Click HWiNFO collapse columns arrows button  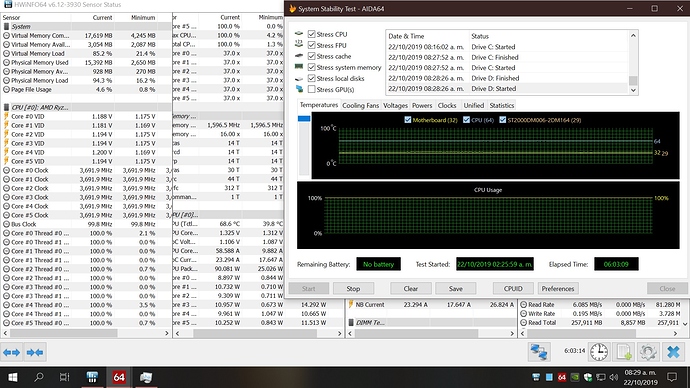point(35,352)
